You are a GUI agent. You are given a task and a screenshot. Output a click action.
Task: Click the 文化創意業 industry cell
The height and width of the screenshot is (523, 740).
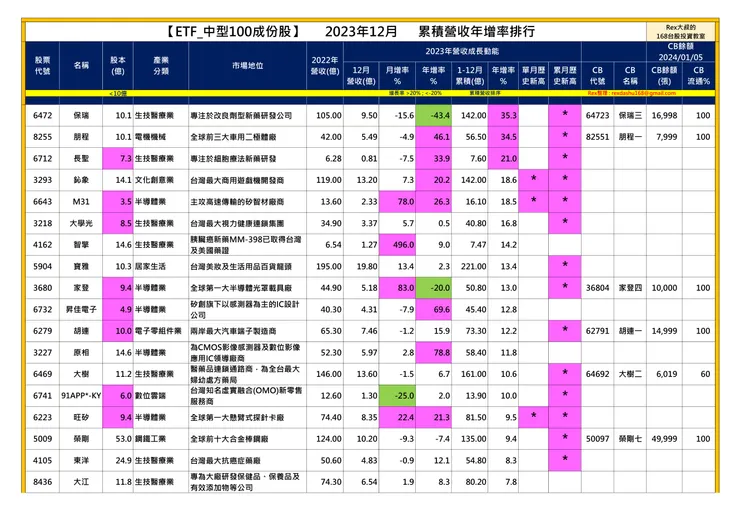(x=161, y=180)
